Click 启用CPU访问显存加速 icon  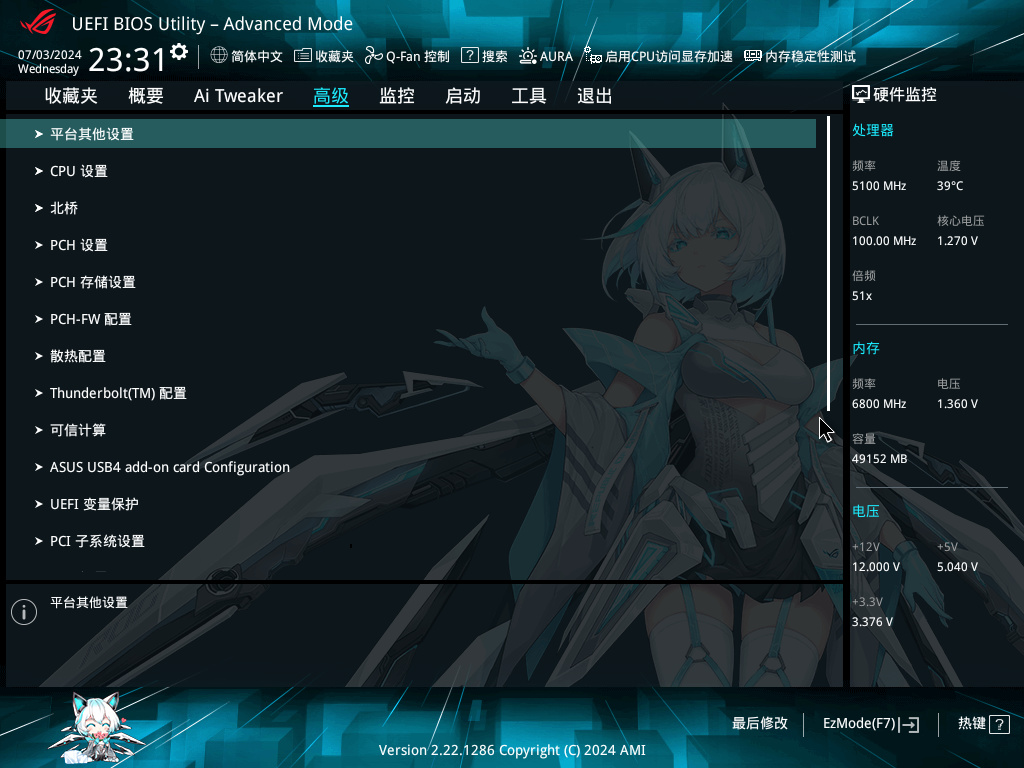592,56
